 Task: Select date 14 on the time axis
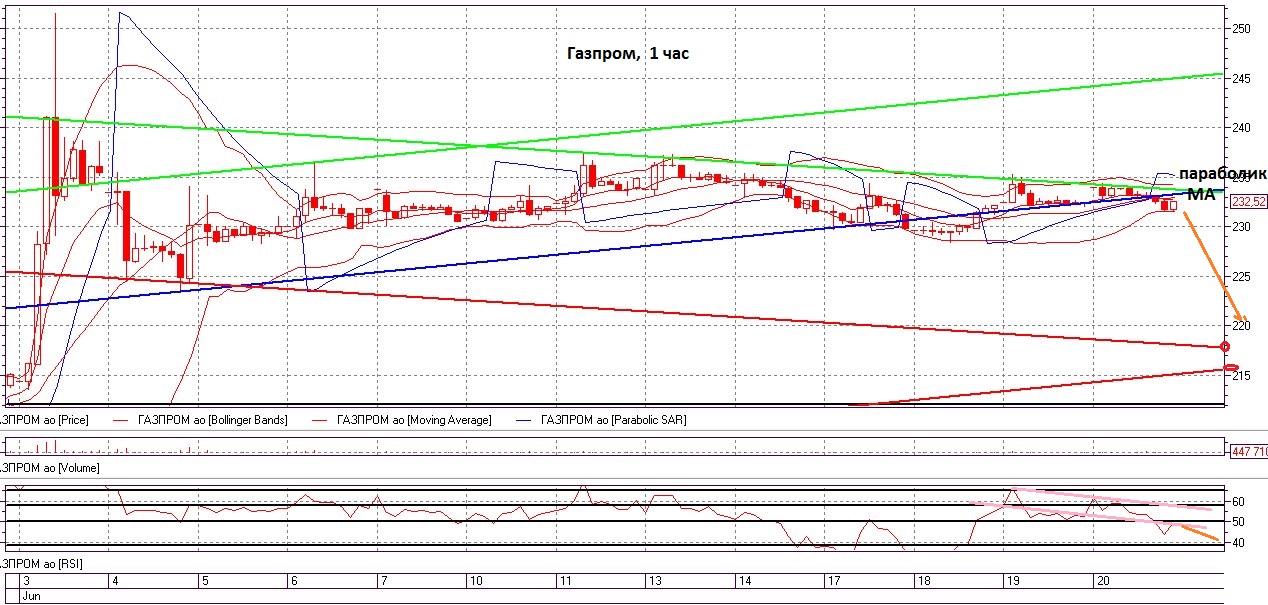coord(745,580)
